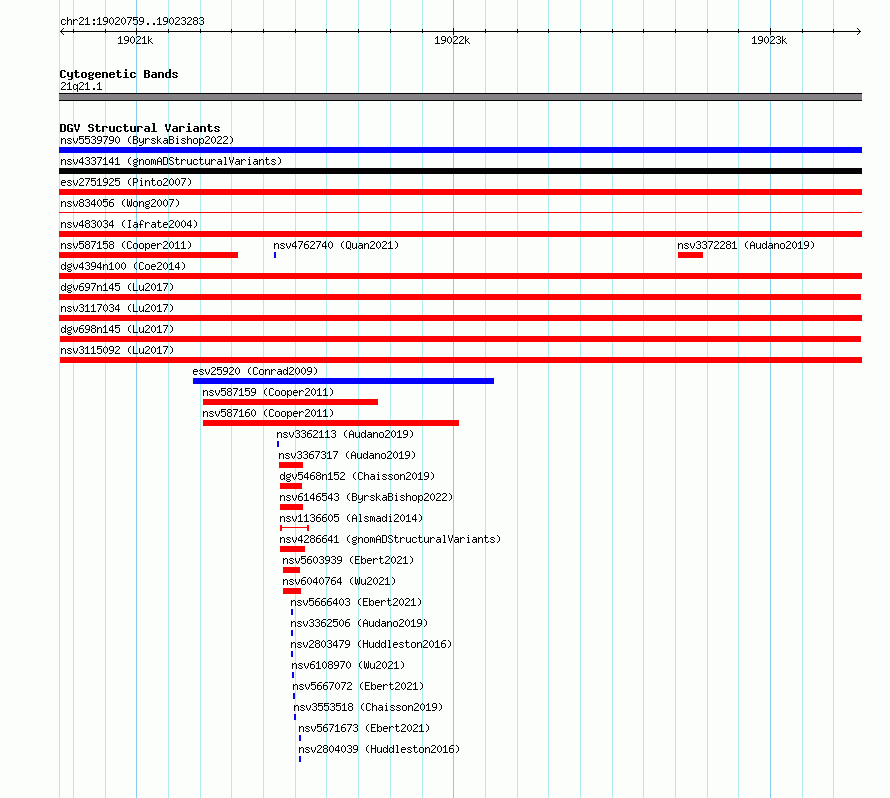Click esv25920 (Conrad2009) label
The image size is (890, 798).
point(255,371)
